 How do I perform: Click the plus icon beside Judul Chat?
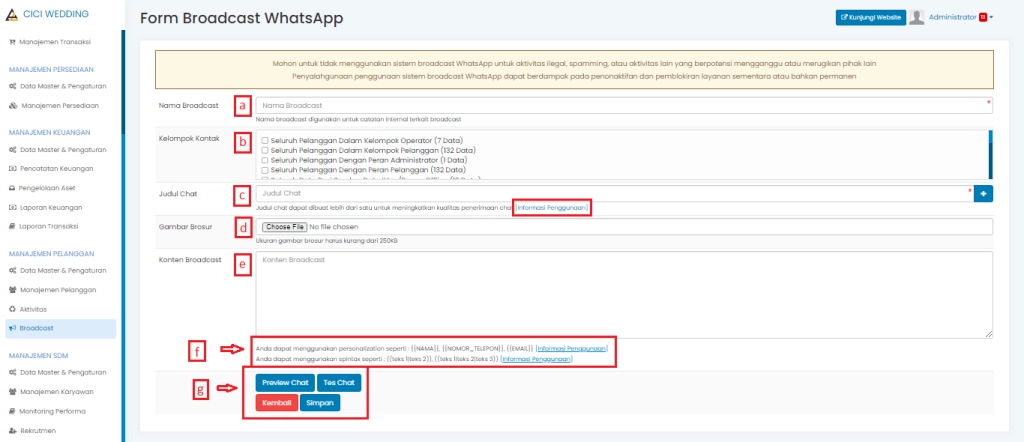(983, 193)
